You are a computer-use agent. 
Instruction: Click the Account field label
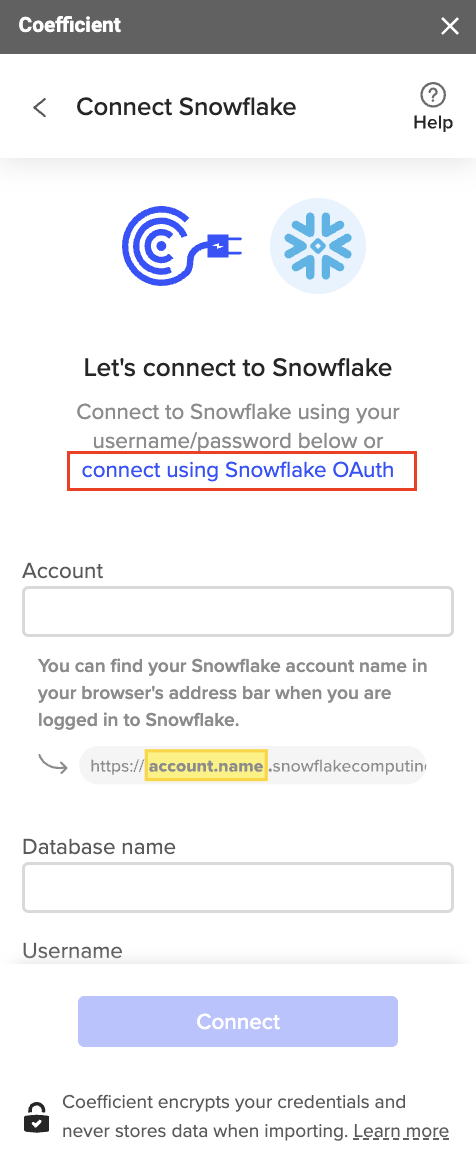[x=63, y=571]
